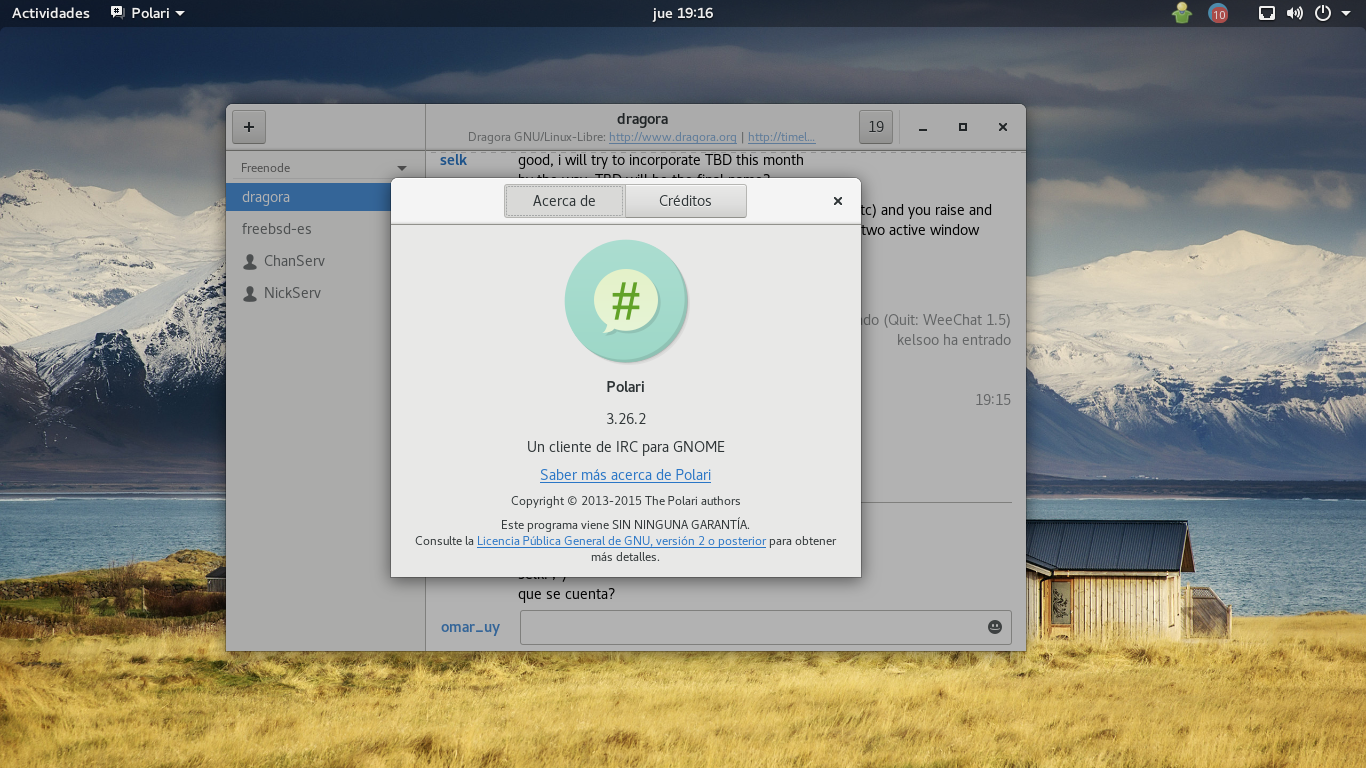The height and width of the screenshot is (768, 1366).
Task: Minimize the Polari chat window
Action: tap(923, 127)
